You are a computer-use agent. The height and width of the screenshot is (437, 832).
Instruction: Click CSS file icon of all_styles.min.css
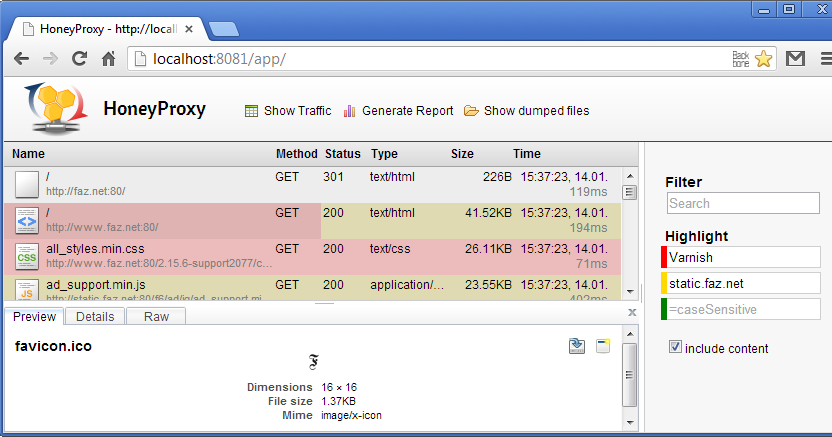[x=27, y=256]
